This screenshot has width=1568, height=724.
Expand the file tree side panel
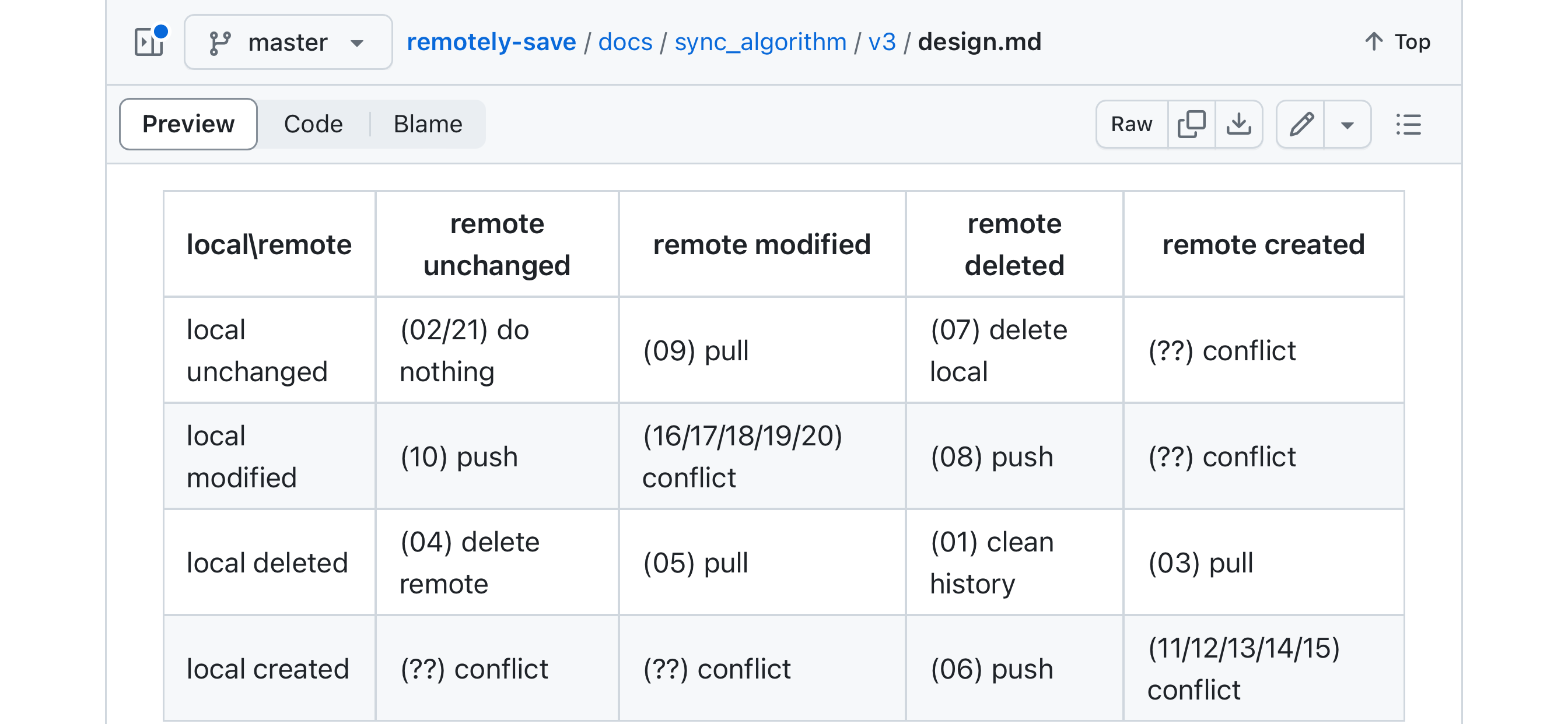coord(149,42)
